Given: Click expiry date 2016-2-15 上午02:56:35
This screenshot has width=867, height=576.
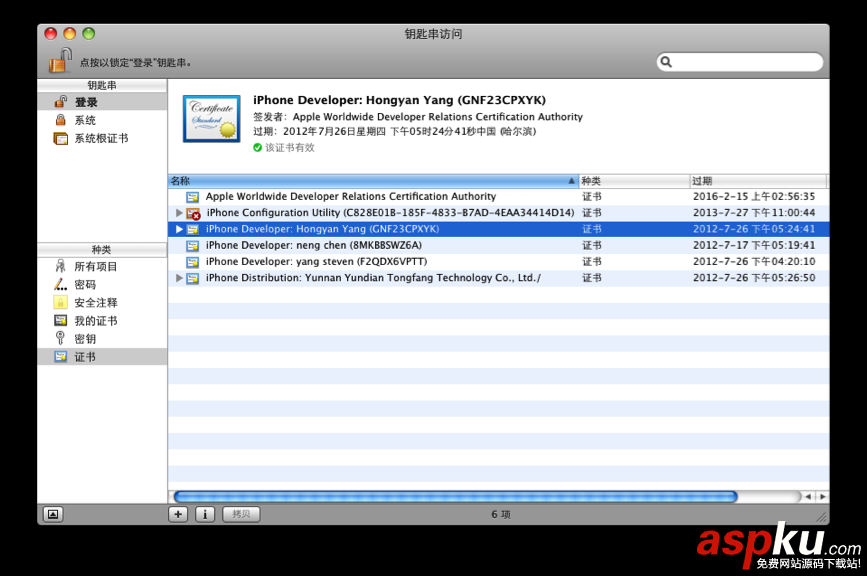Looking at the screenshot, I should pyautogui.click(x=754, y=196).
